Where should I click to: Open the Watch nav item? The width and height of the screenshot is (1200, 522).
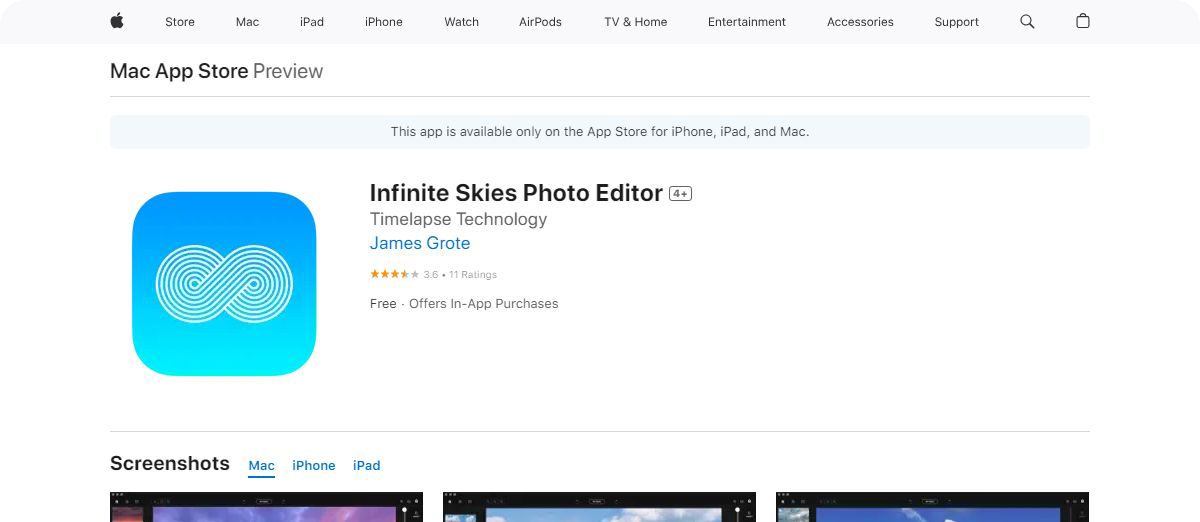coord(461,22)
